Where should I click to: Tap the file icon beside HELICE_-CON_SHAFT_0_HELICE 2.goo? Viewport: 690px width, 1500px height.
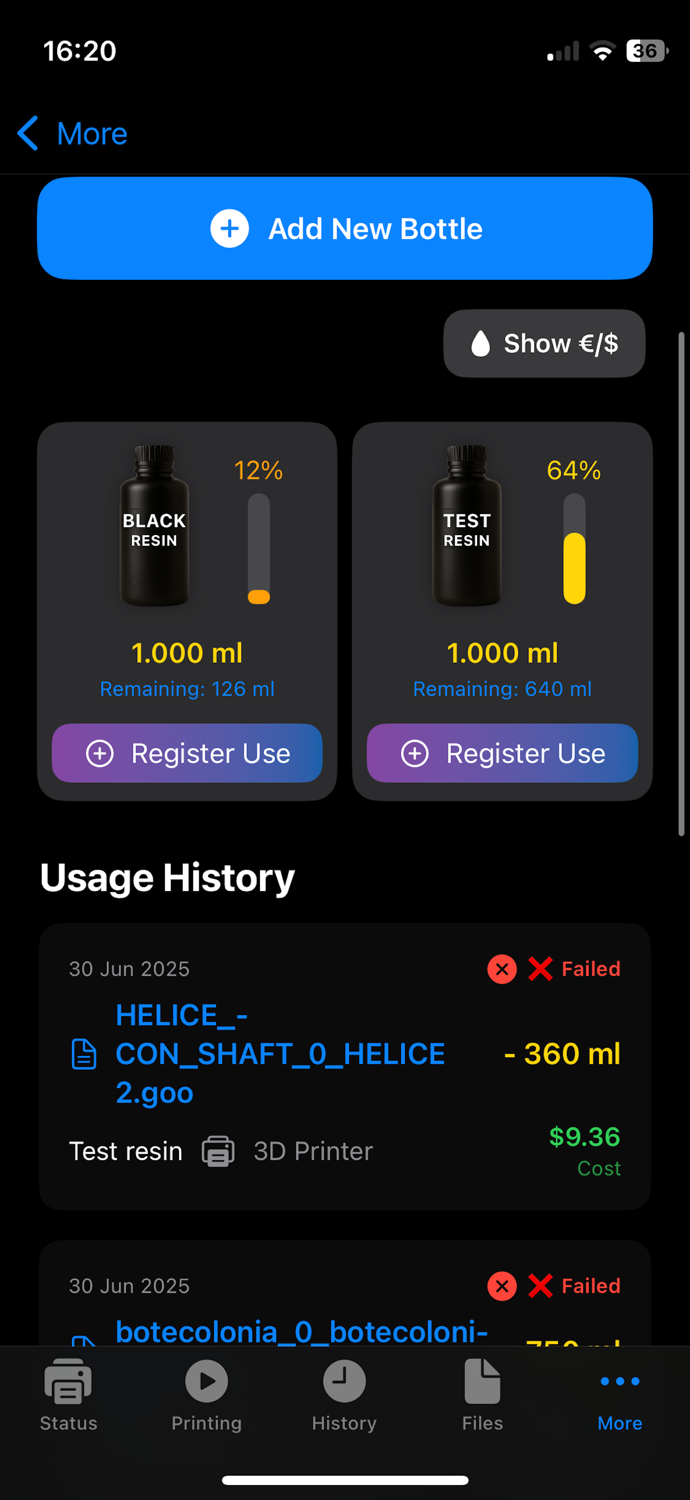(84, 1054)
